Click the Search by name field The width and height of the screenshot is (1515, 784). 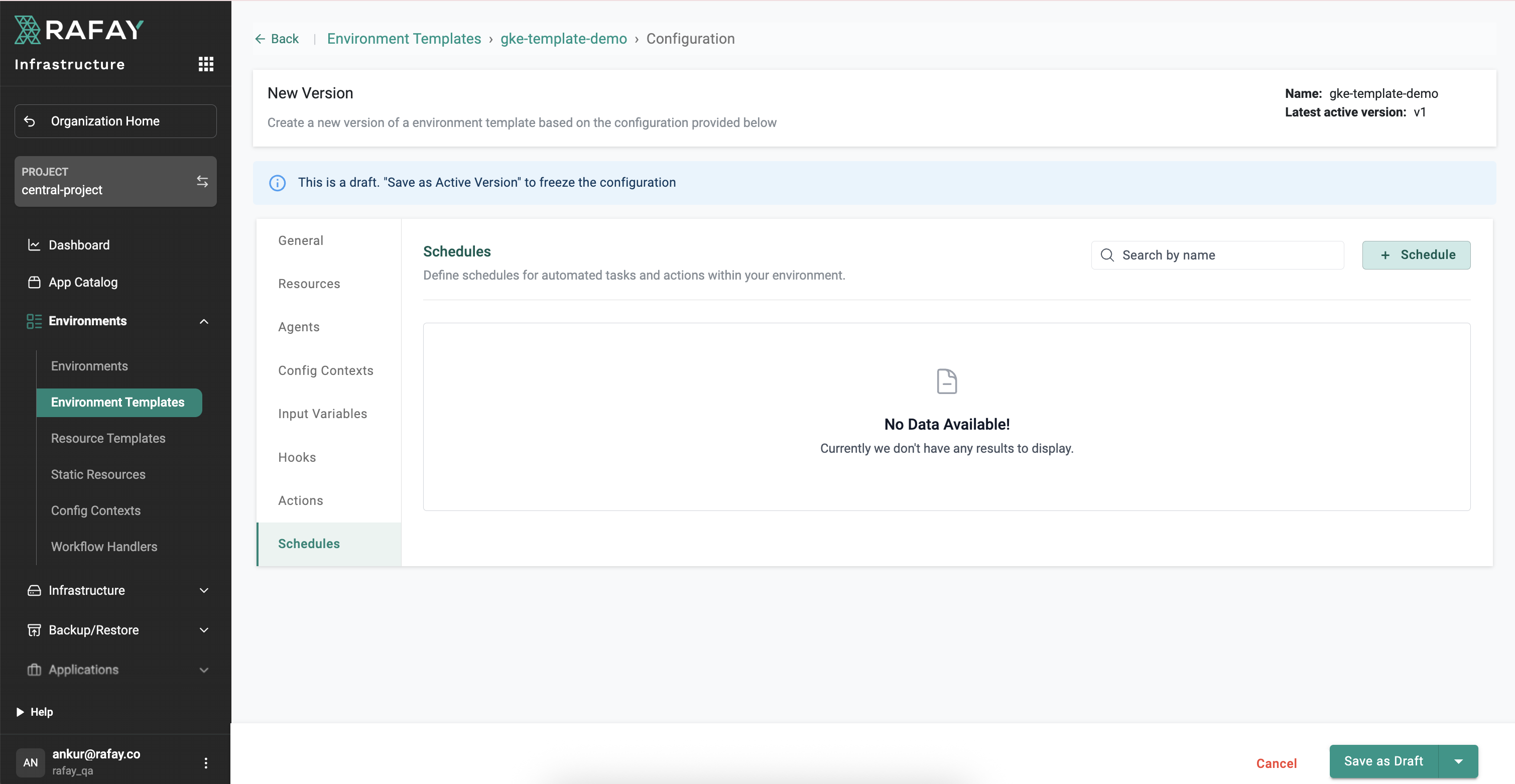(1217, 254)
